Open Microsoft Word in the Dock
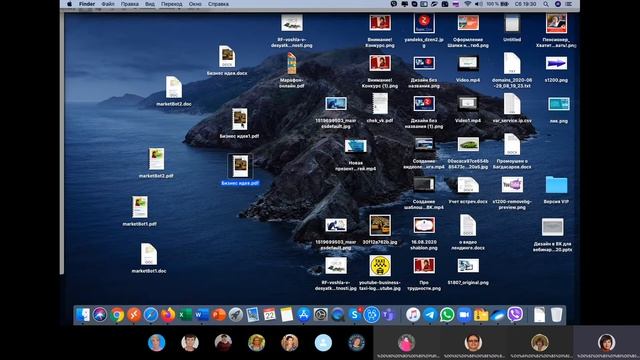The width and height of the screenshot is (640, 360). (202, 315)
